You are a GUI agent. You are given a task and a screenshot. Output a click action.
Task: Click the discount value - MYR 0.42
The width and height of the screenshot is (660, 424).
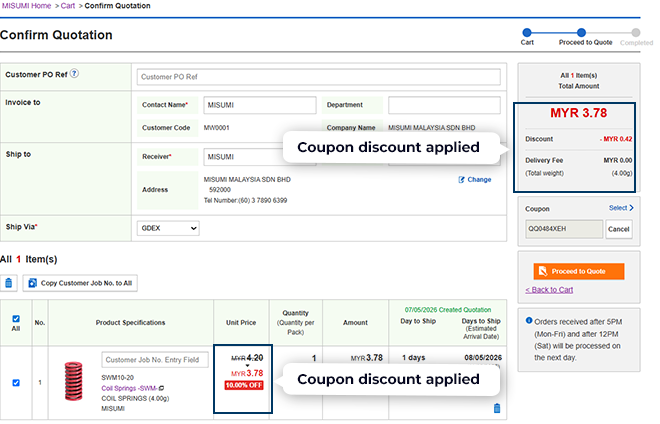[x=616, y=139]
